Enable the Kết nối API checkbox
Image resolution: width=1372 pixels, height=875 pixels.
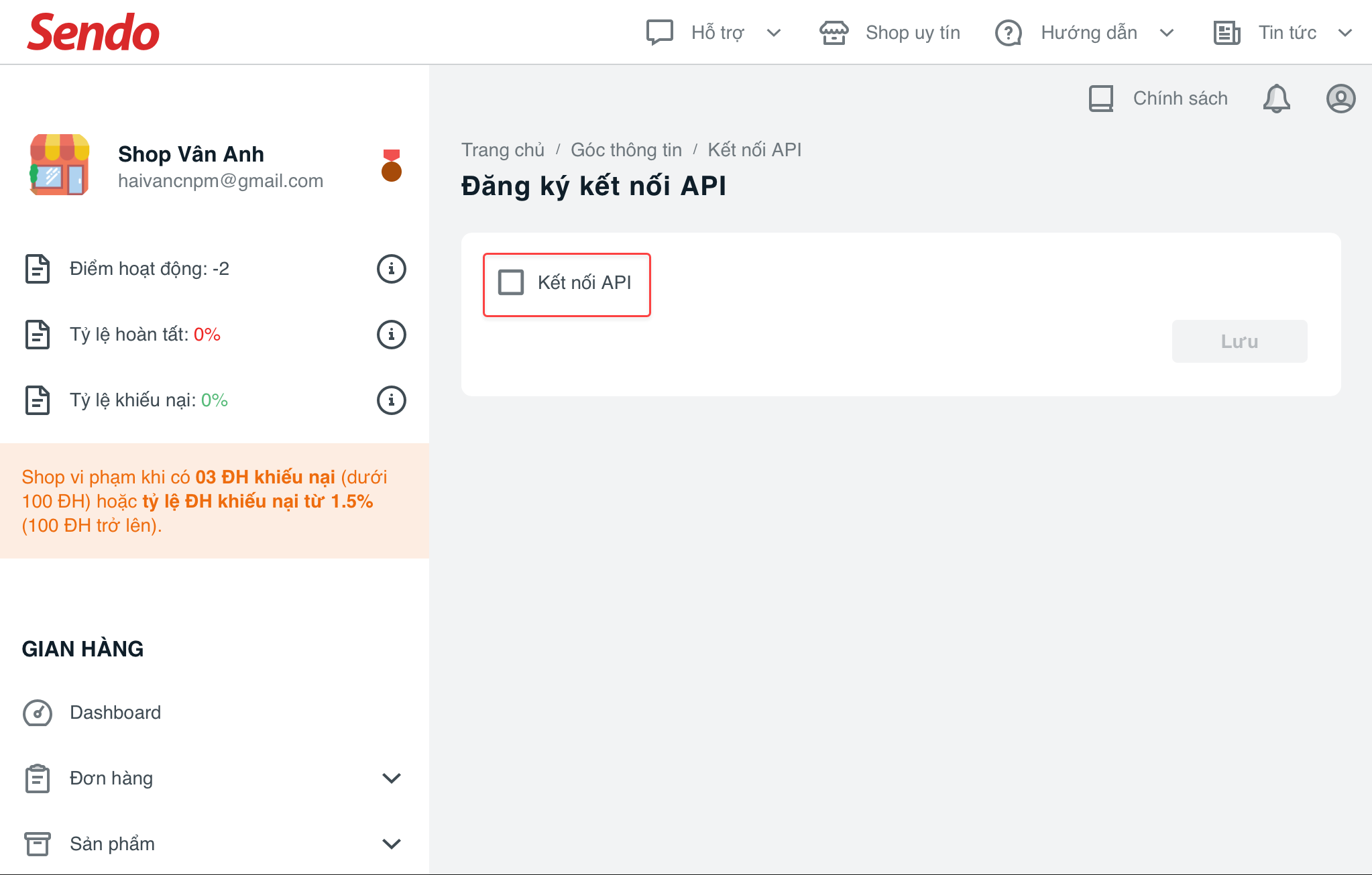[511, 282]
